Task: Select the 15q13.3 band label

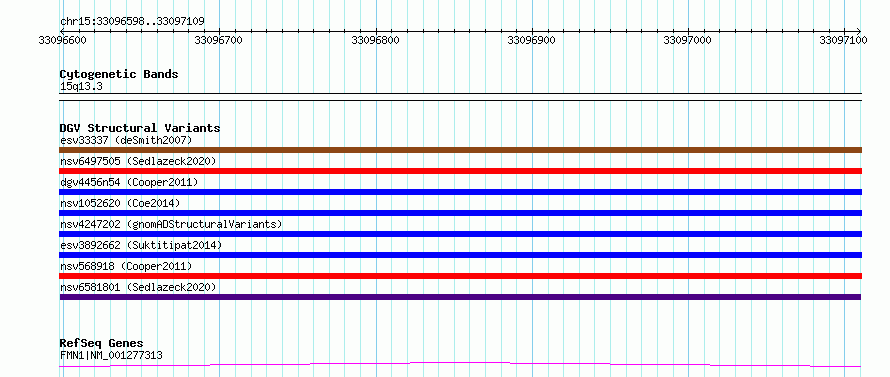Action: tap(81, 87)
